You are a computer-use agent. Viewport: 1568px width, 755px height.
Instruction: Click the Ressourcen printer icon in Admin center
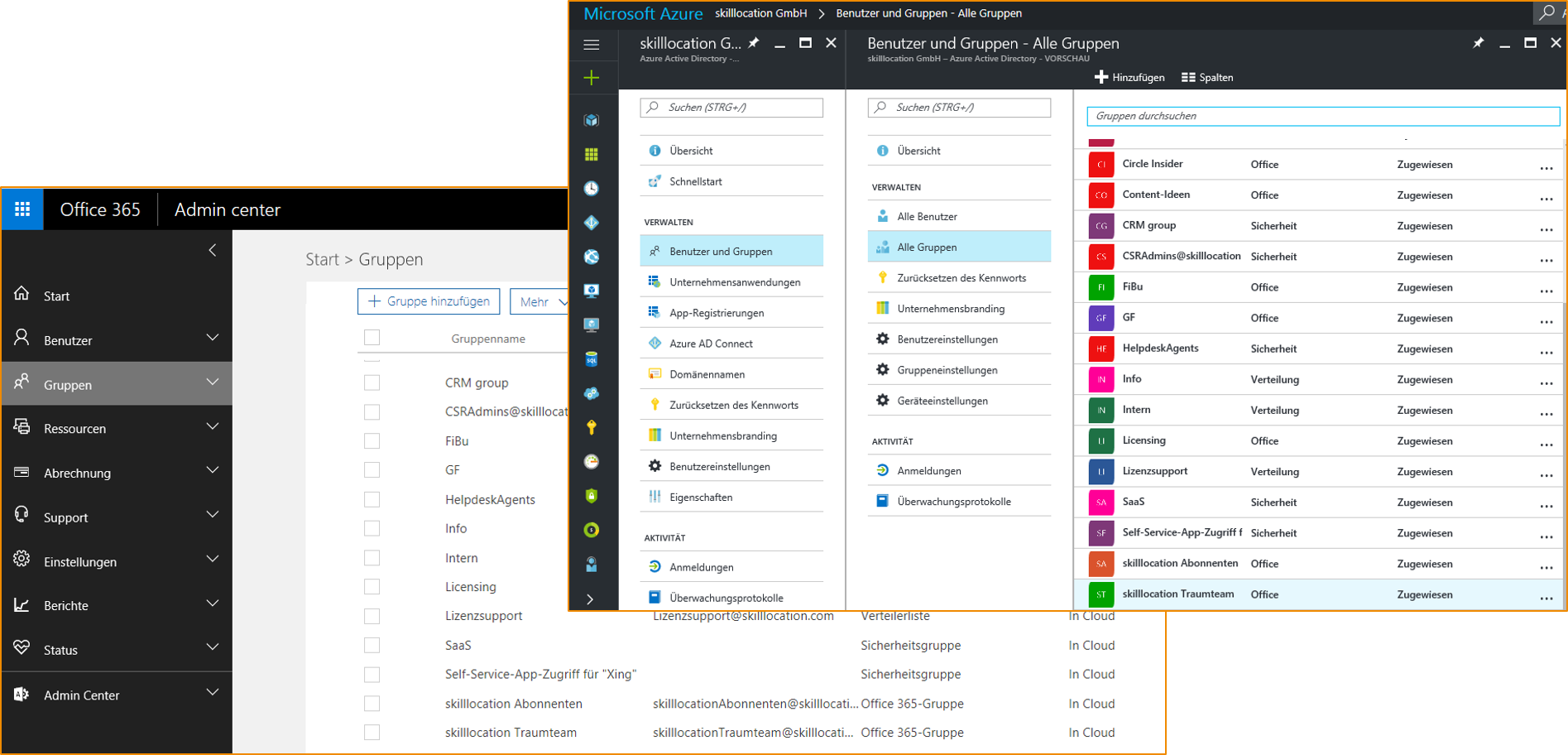coord(22,426)
